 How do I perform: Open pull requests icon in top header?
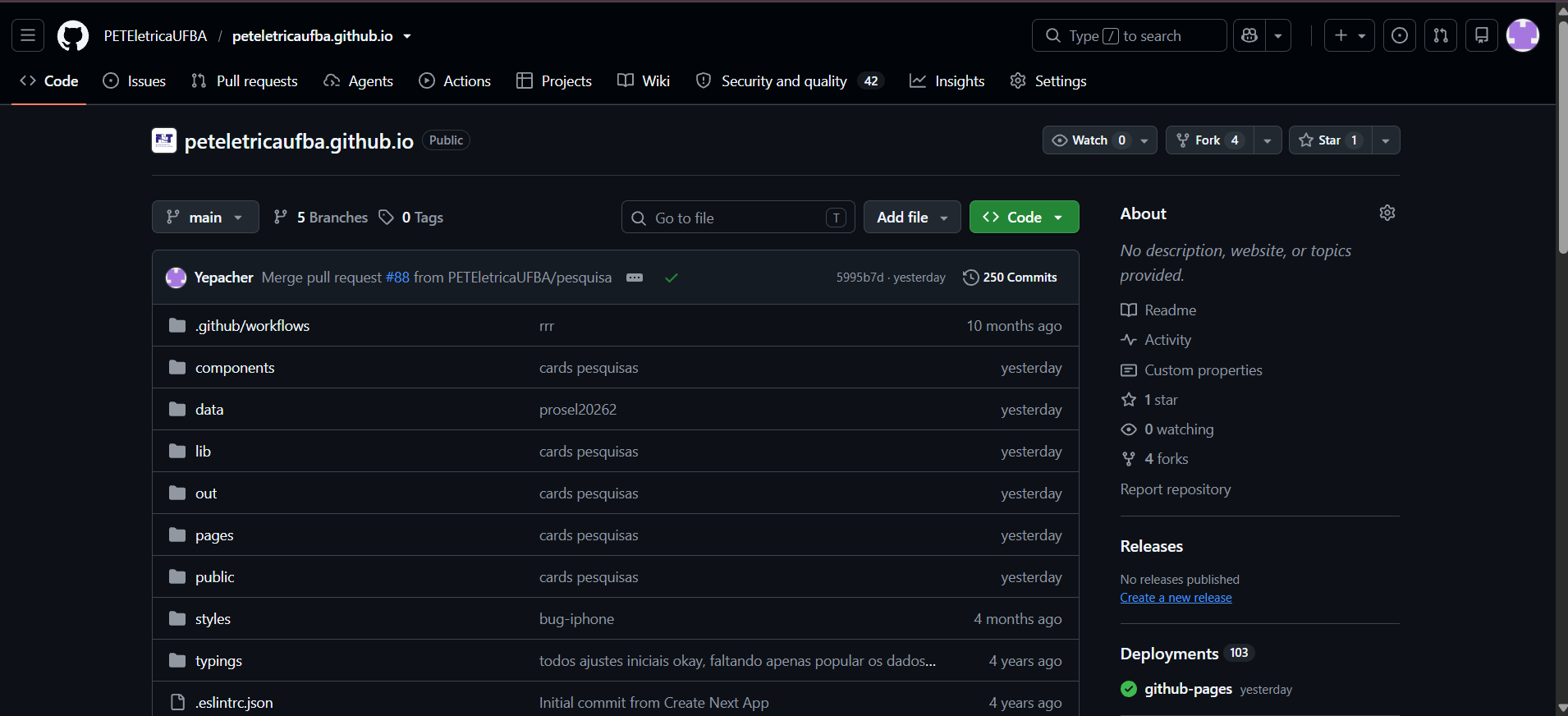pos(1441,35)
